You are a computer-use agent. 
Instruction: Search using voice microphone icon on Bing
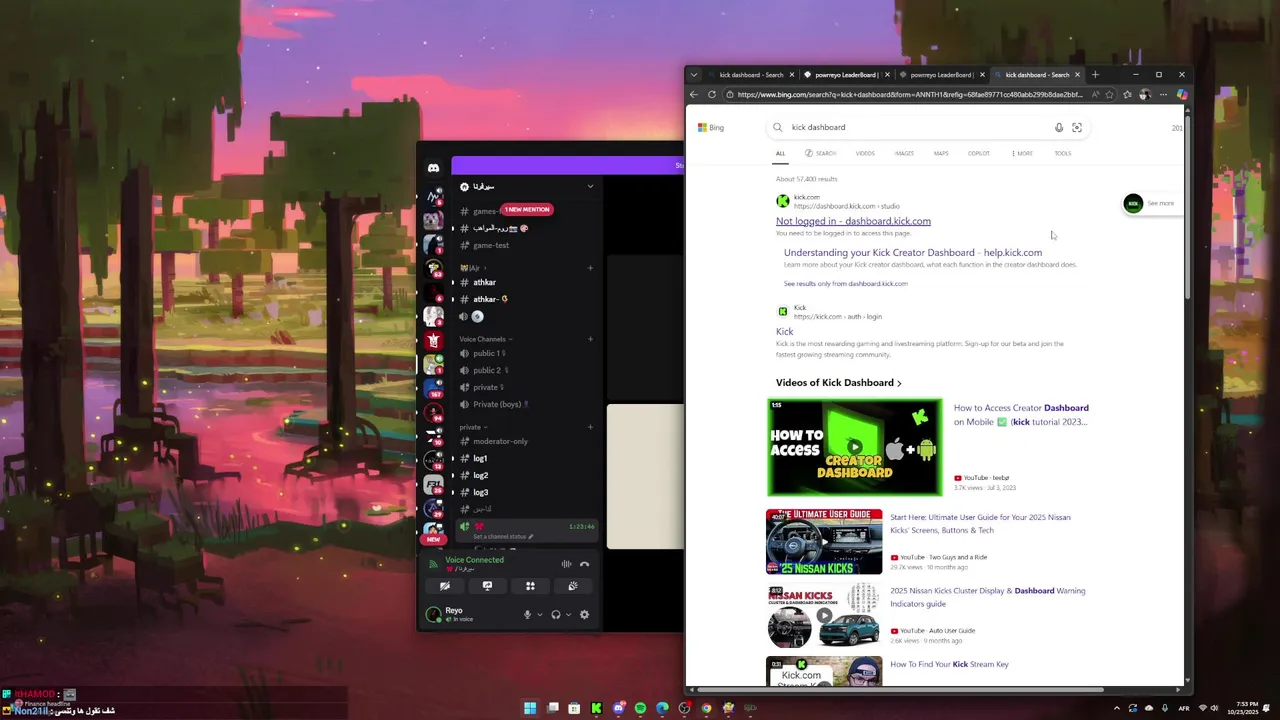point(1059,127)
